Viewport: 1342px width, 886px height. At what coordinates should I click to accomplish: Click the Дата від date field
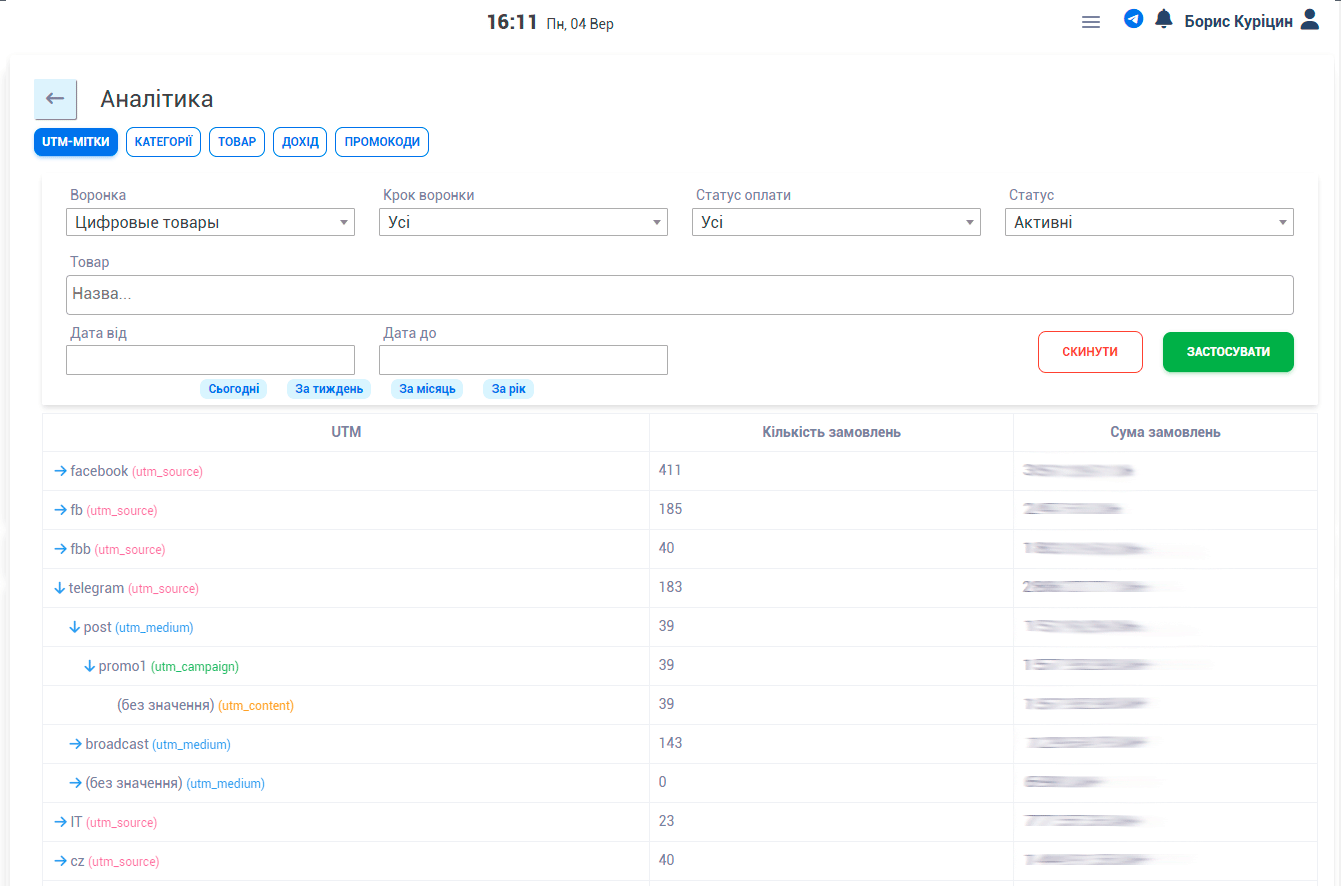210,360
